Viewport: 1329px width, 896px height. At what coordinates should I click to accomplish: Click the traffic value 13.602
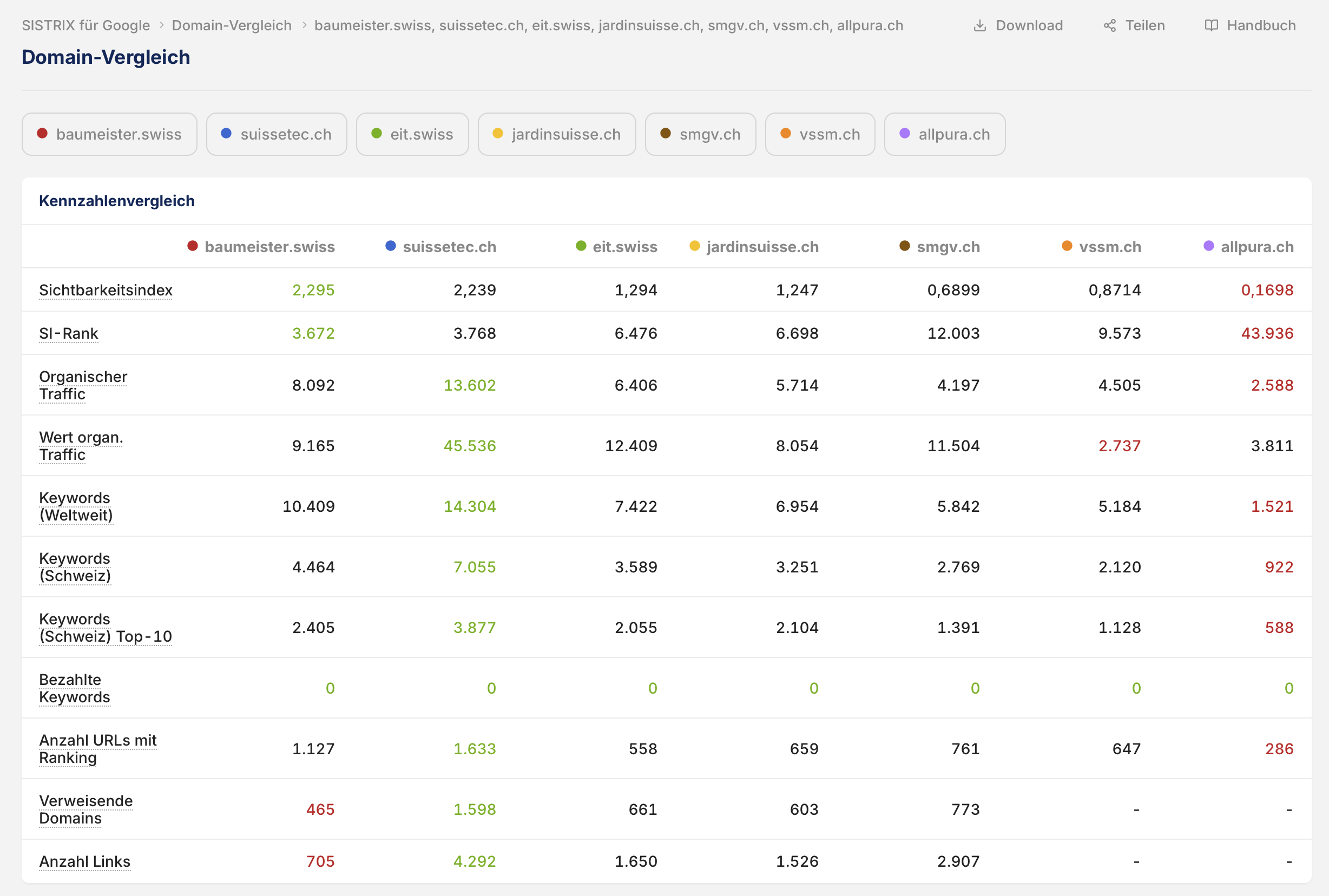470,386
